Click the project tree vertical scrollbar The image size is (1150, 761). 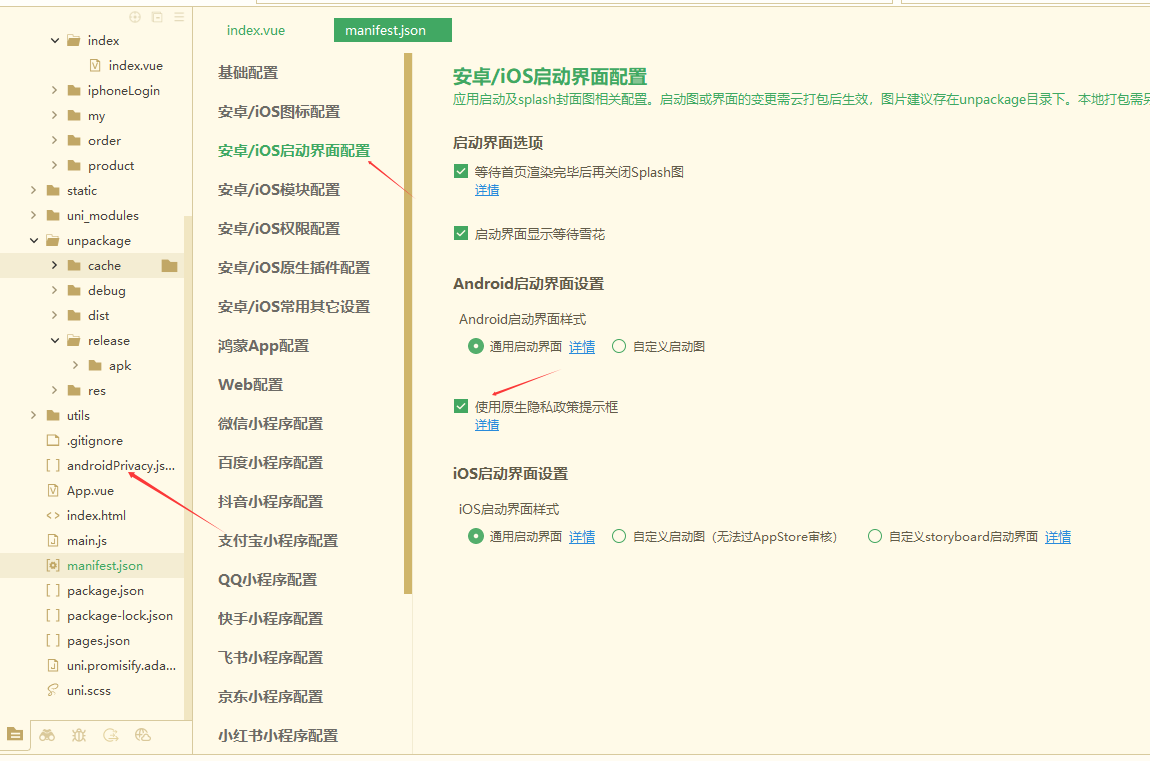(188, 468)
